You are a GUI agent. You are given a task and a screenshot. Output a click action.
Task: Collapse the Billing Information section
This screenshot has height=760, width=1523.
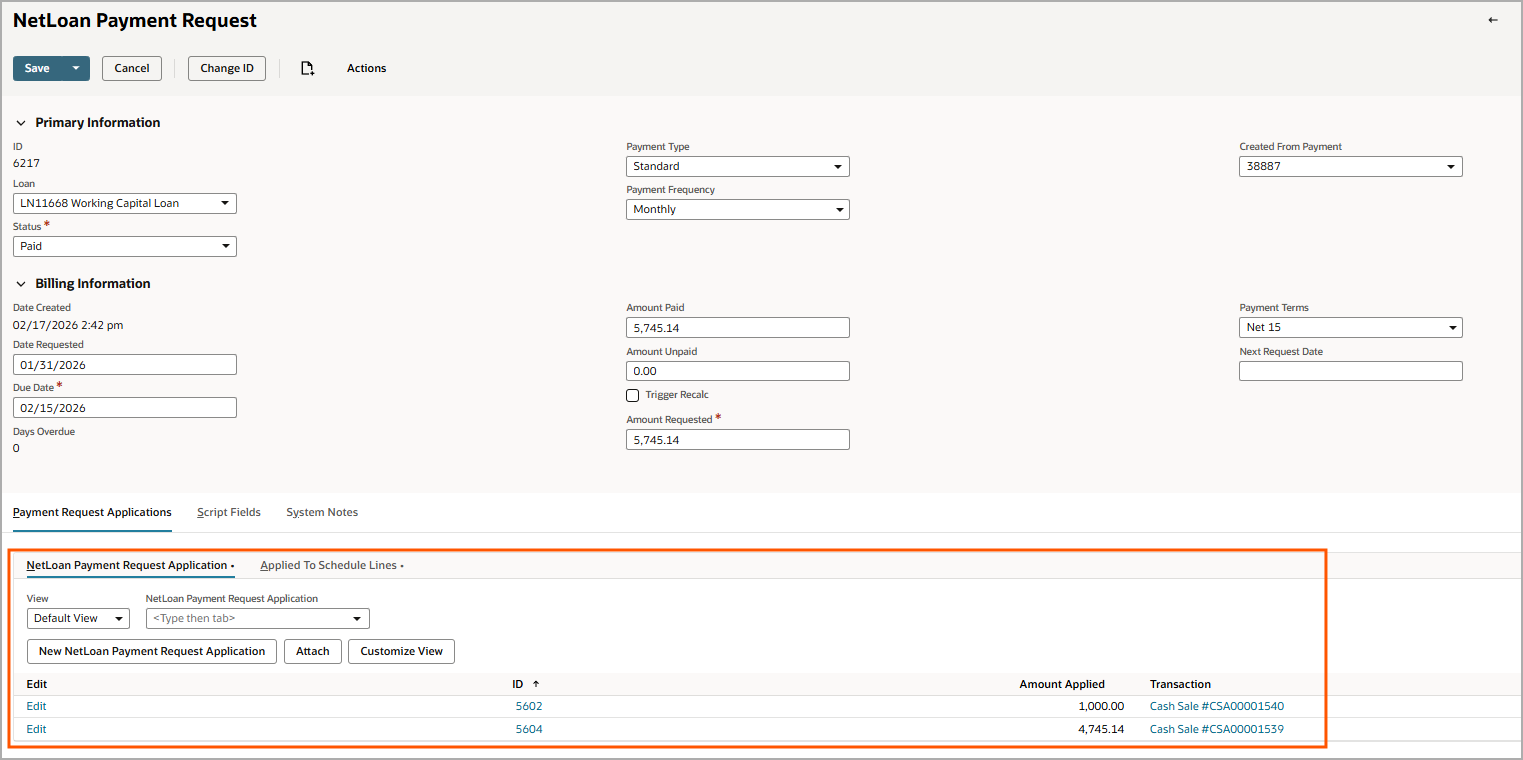pos(21,284)
